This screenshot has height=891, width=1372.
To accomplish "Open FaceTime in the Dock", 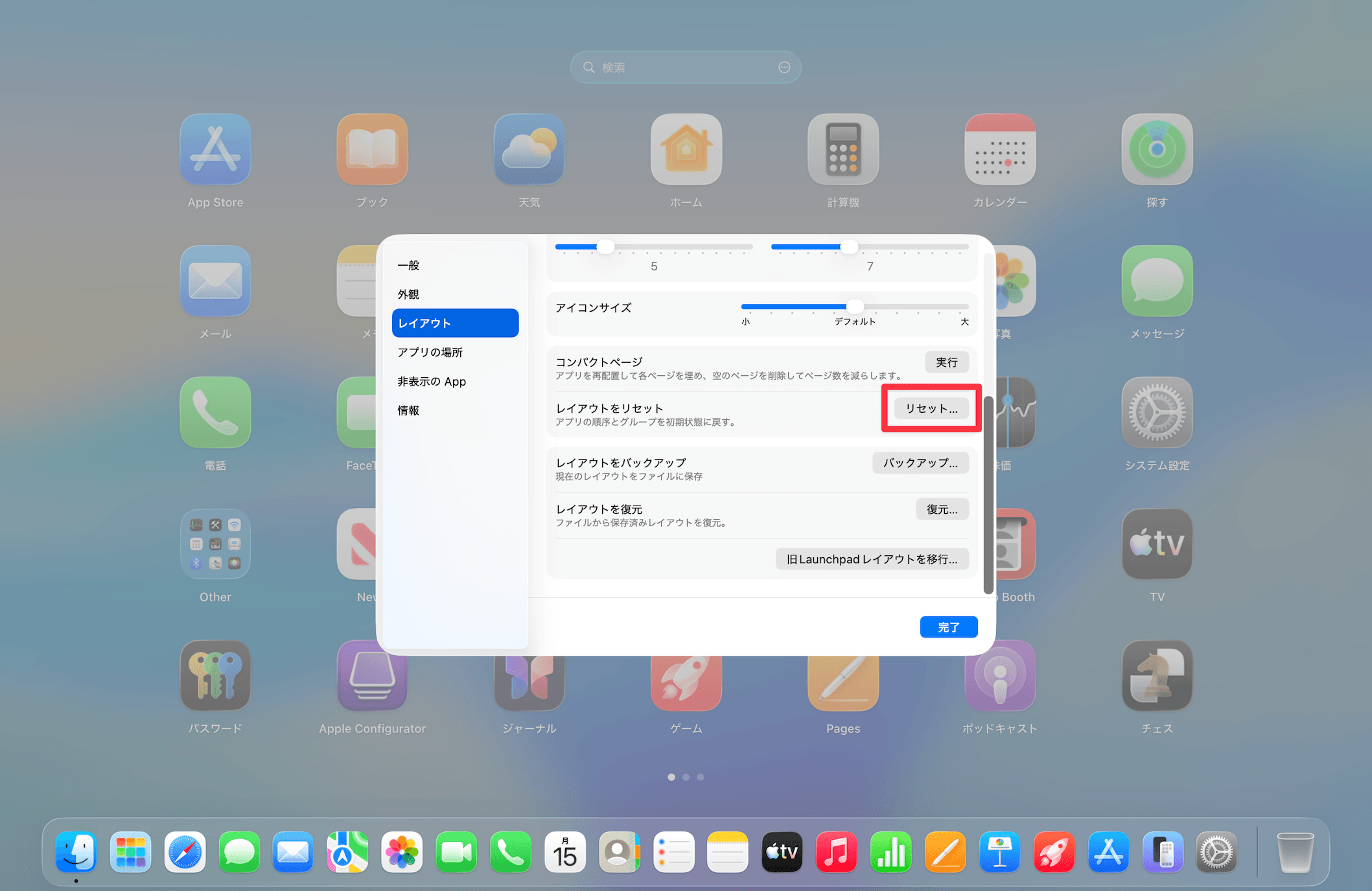I will click(x=456, y=852).
